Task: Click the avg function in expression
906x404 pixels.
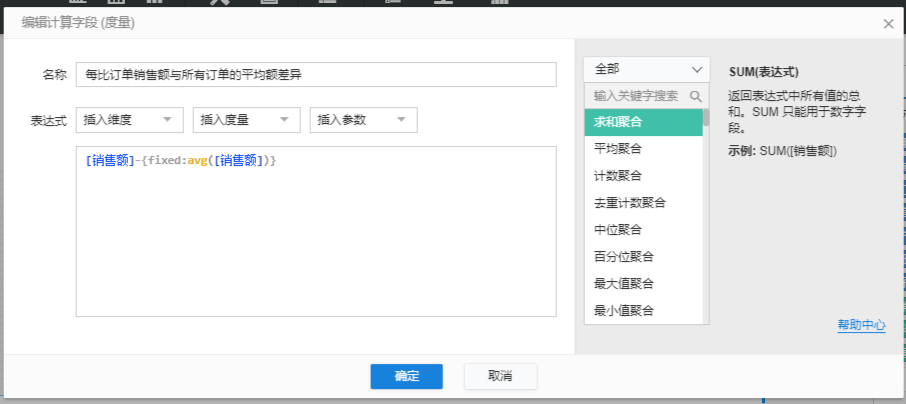Action: tap(197, 161)
